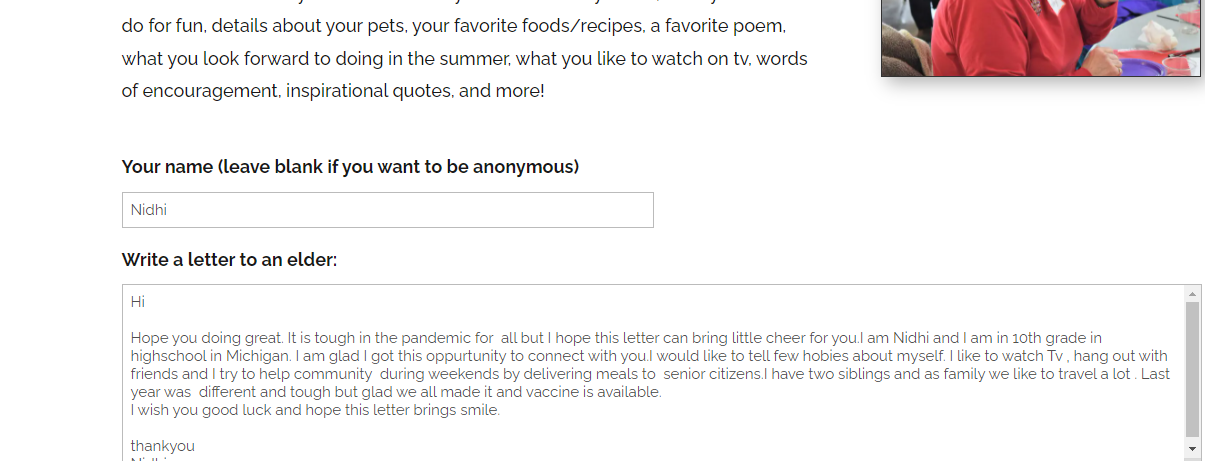1205x461 pixels.
Task: Click the letter box scrollbar thumb
Action: (1191, 369)
